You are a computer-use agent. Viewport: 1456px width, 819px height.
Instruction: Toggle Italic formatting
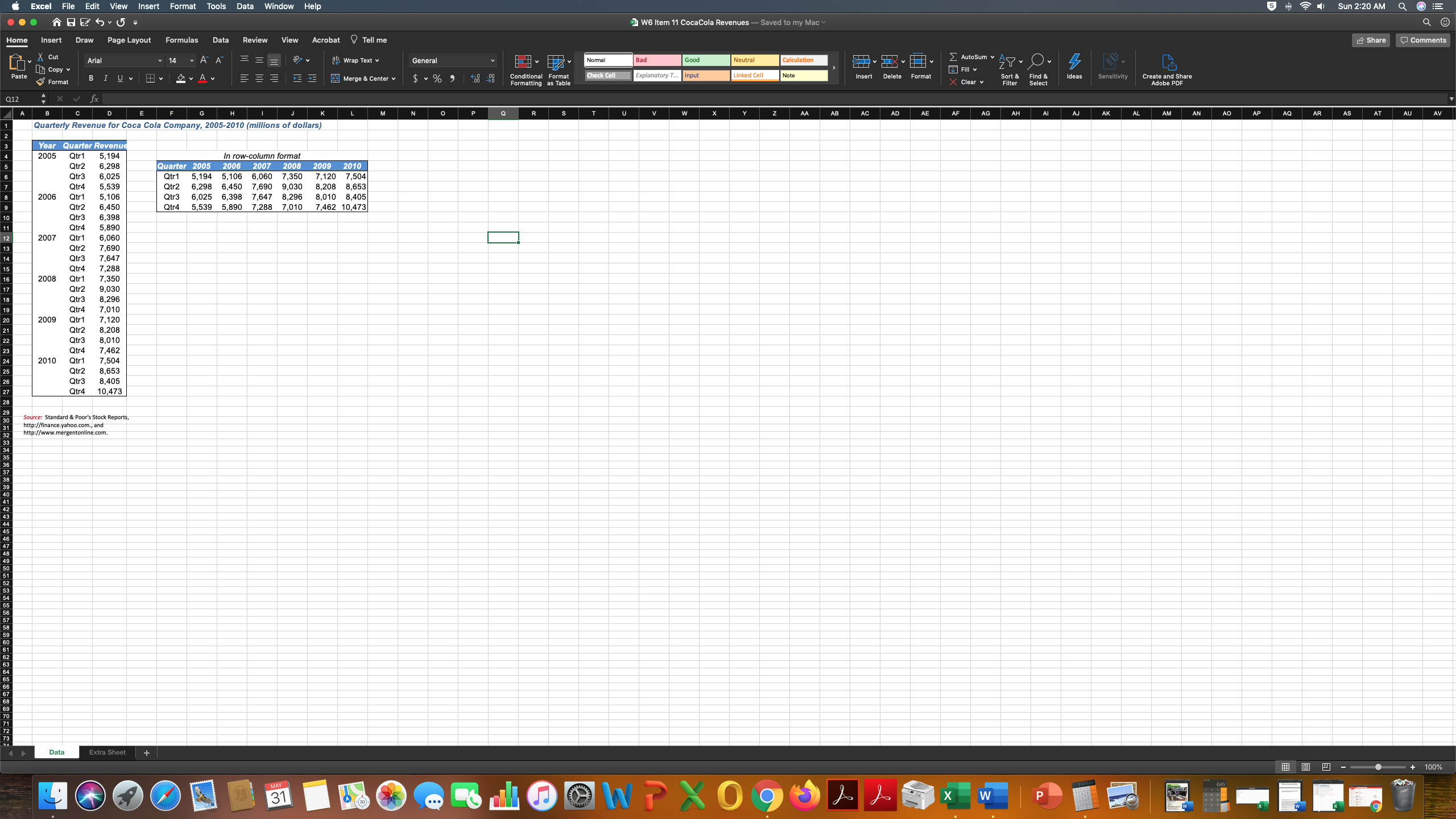tap(105, 78)
